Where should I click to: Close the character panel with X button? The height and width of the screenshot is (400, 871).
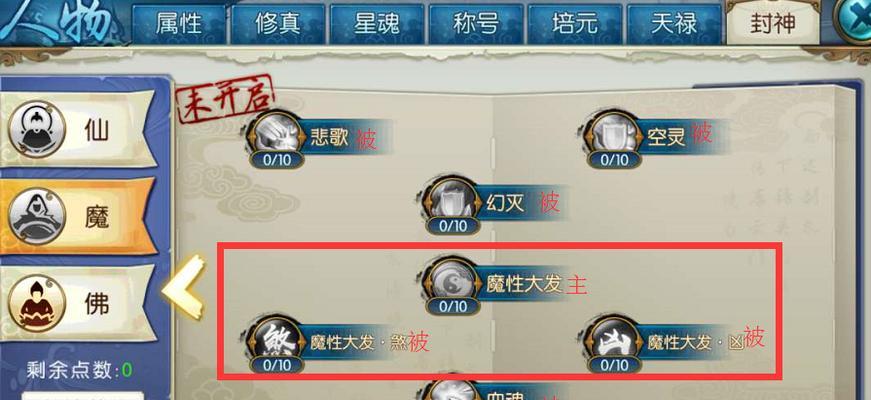pos(854,19)
